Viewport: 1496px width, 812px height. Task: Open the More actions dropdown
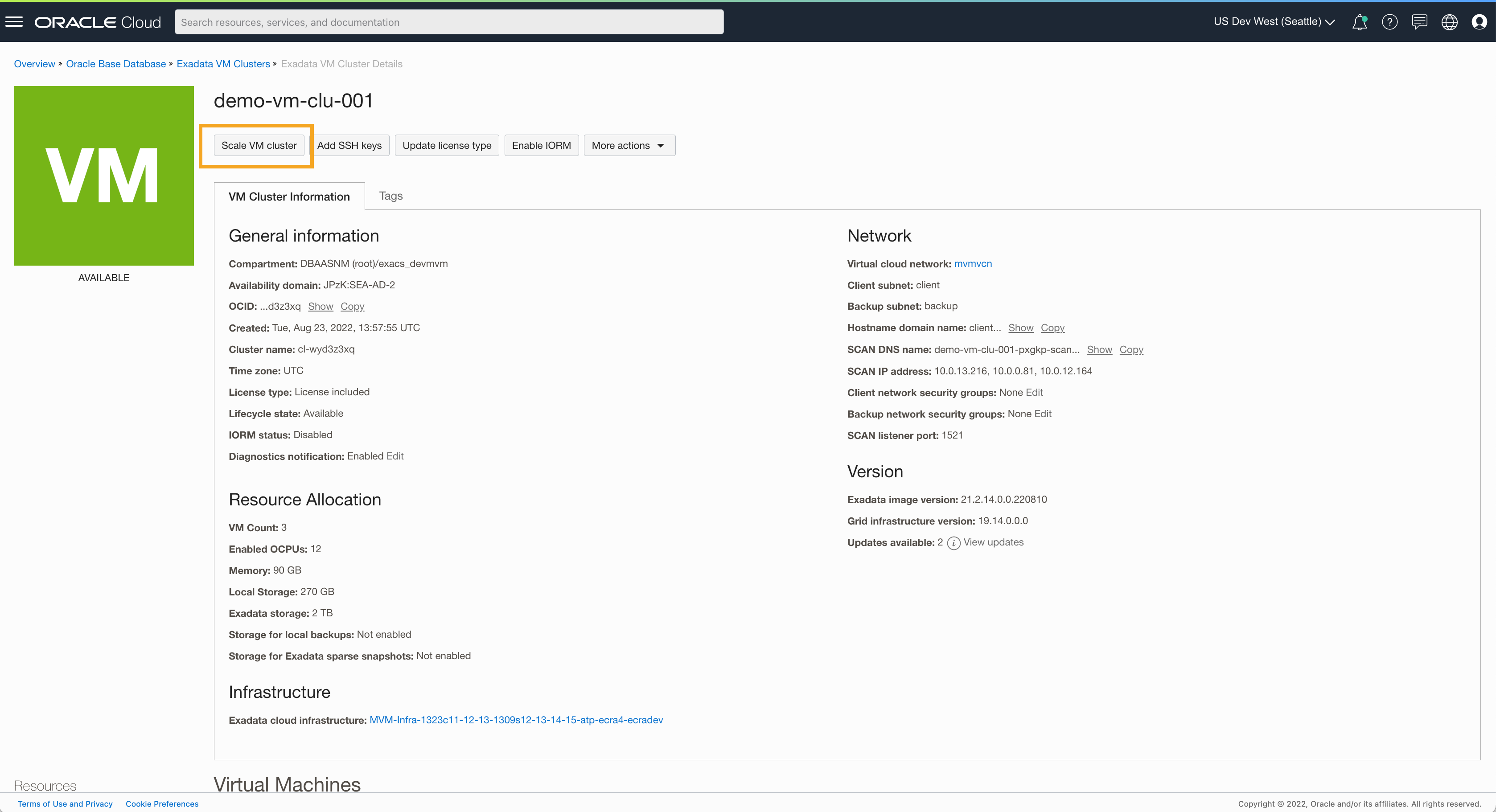pyautogui.click(x=629, y=145)
